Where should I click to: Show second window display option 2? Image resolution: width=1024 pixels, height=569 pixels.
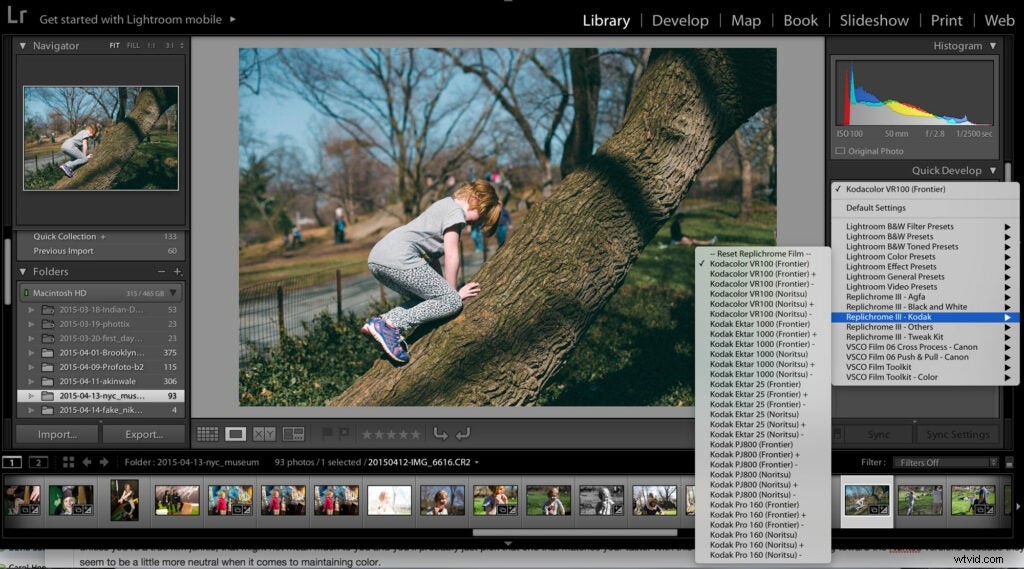(x=39, y=463)
